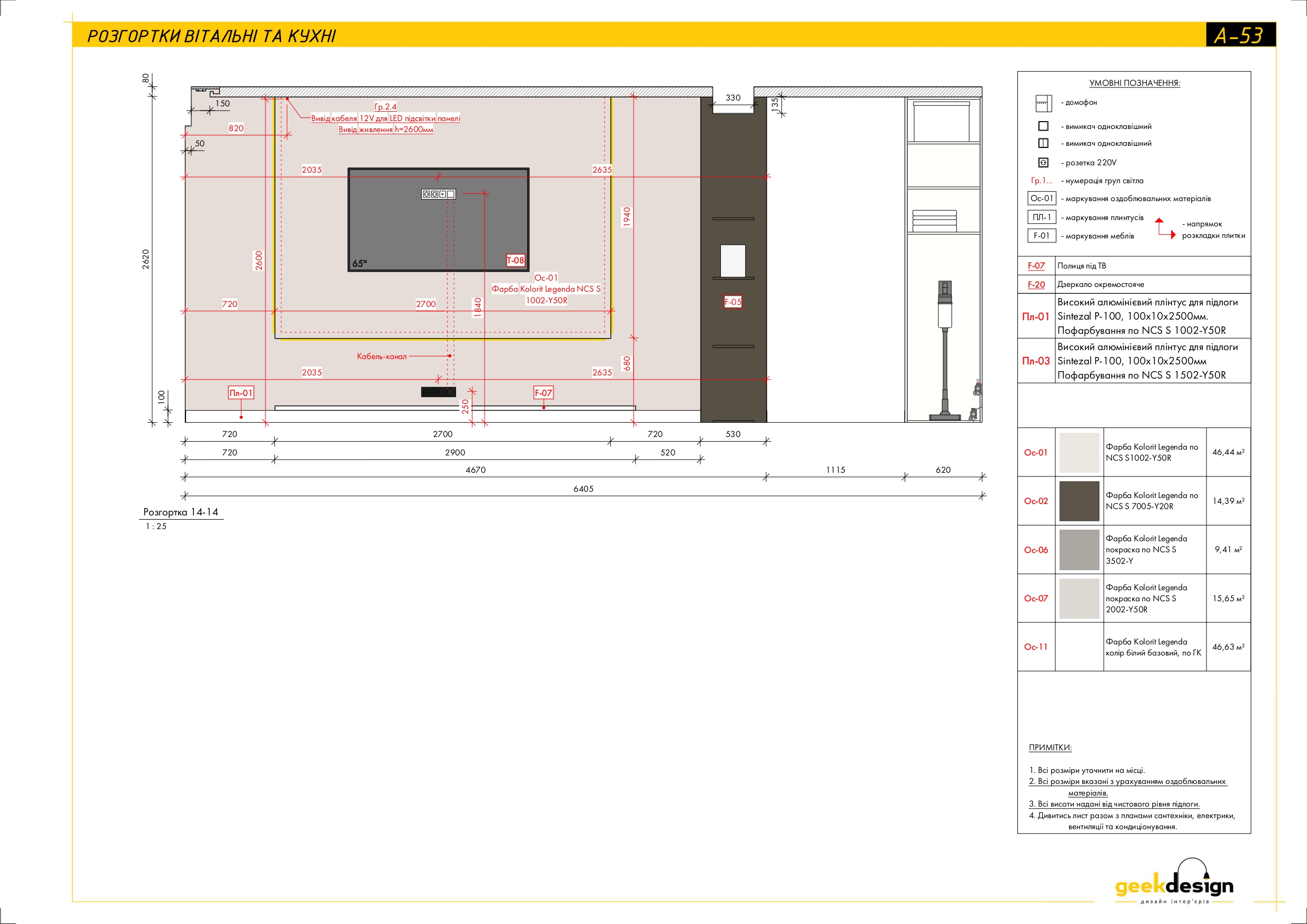Click the F-05 tag on dark niche

point(732,302)
